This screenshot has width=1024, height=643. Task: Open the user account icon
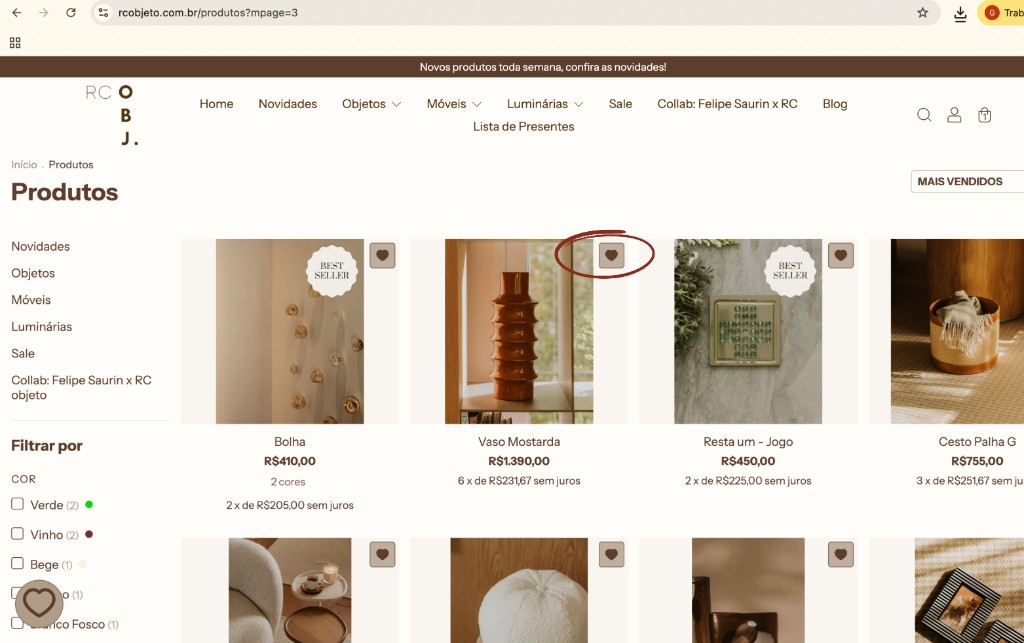(954, 115)
